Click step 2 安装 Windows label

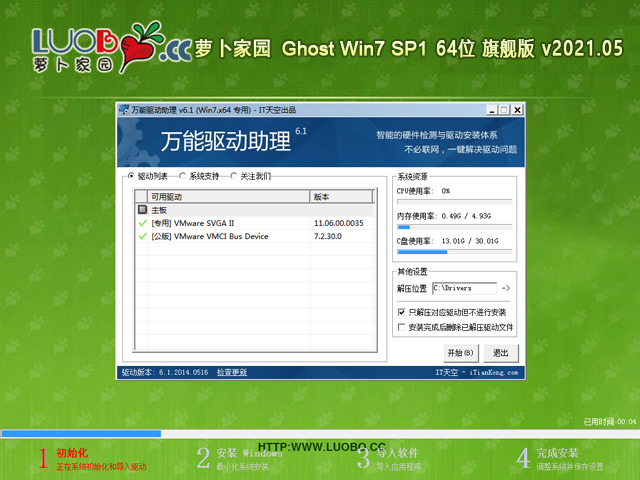[x=249, y=453]
